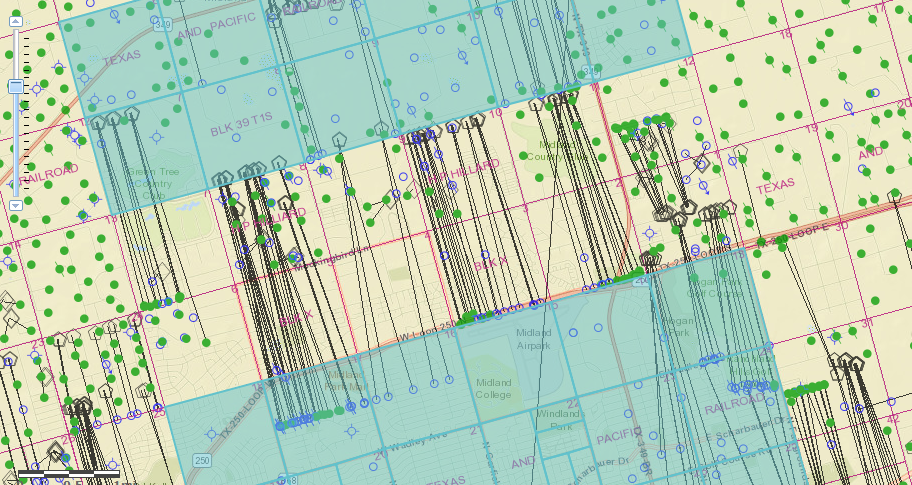Click the Midland Park Mall label
912x485 pixels.
point(344,380)
